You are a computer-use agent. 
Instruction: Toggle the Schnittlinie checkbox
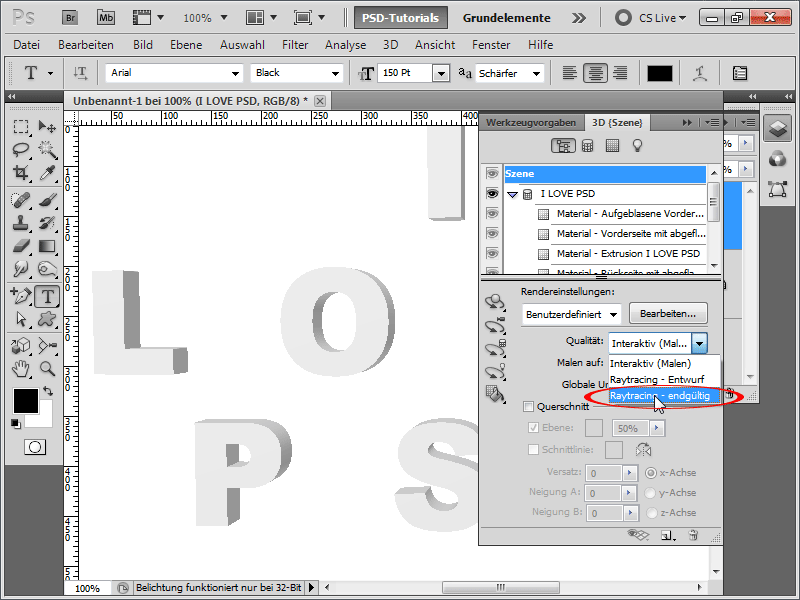(533, 449)
